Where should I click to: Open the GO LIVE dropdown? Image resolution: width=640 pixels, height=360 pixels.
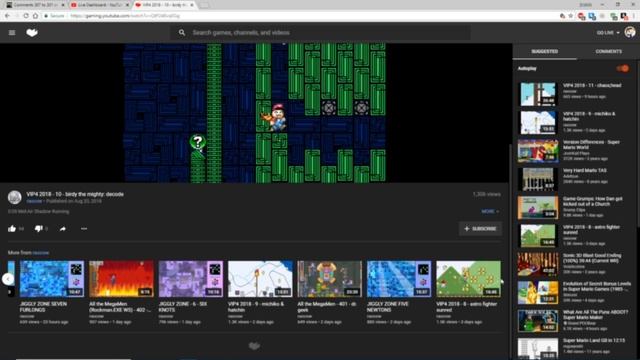[x=608, y=33]
